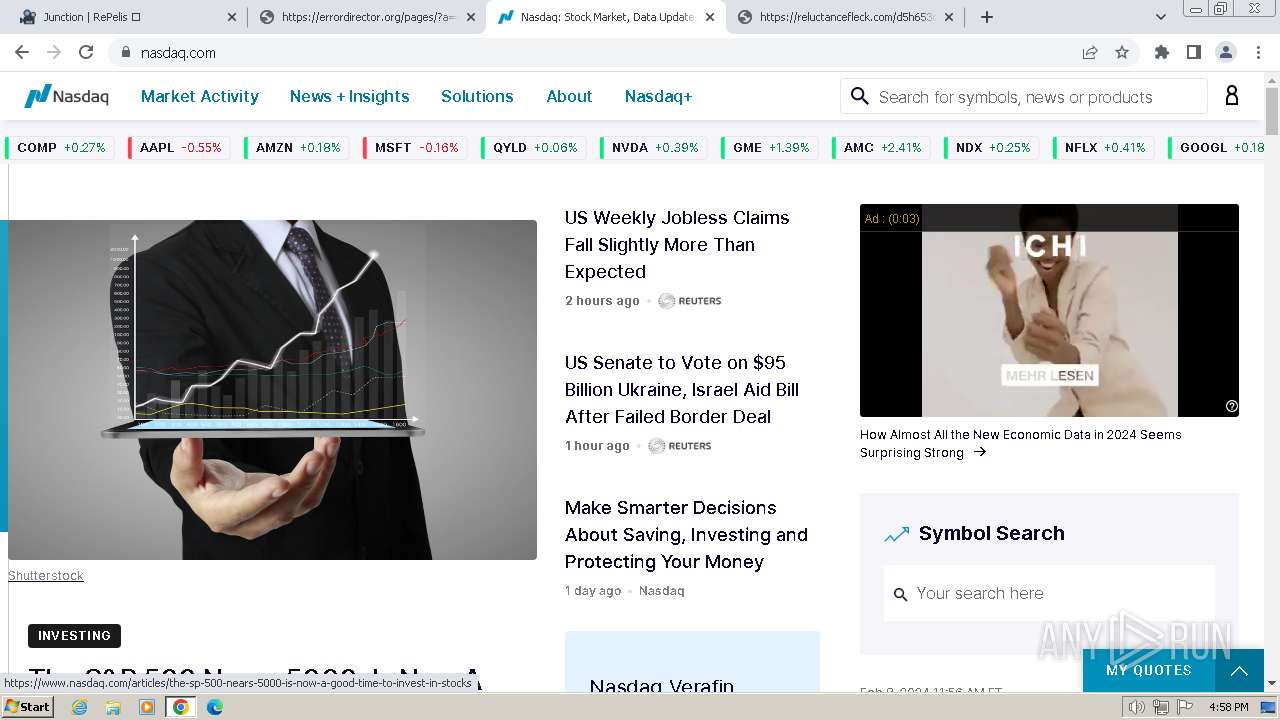Open the Chrome profile icon
Screen dimensions: 1280x720
1225,52
